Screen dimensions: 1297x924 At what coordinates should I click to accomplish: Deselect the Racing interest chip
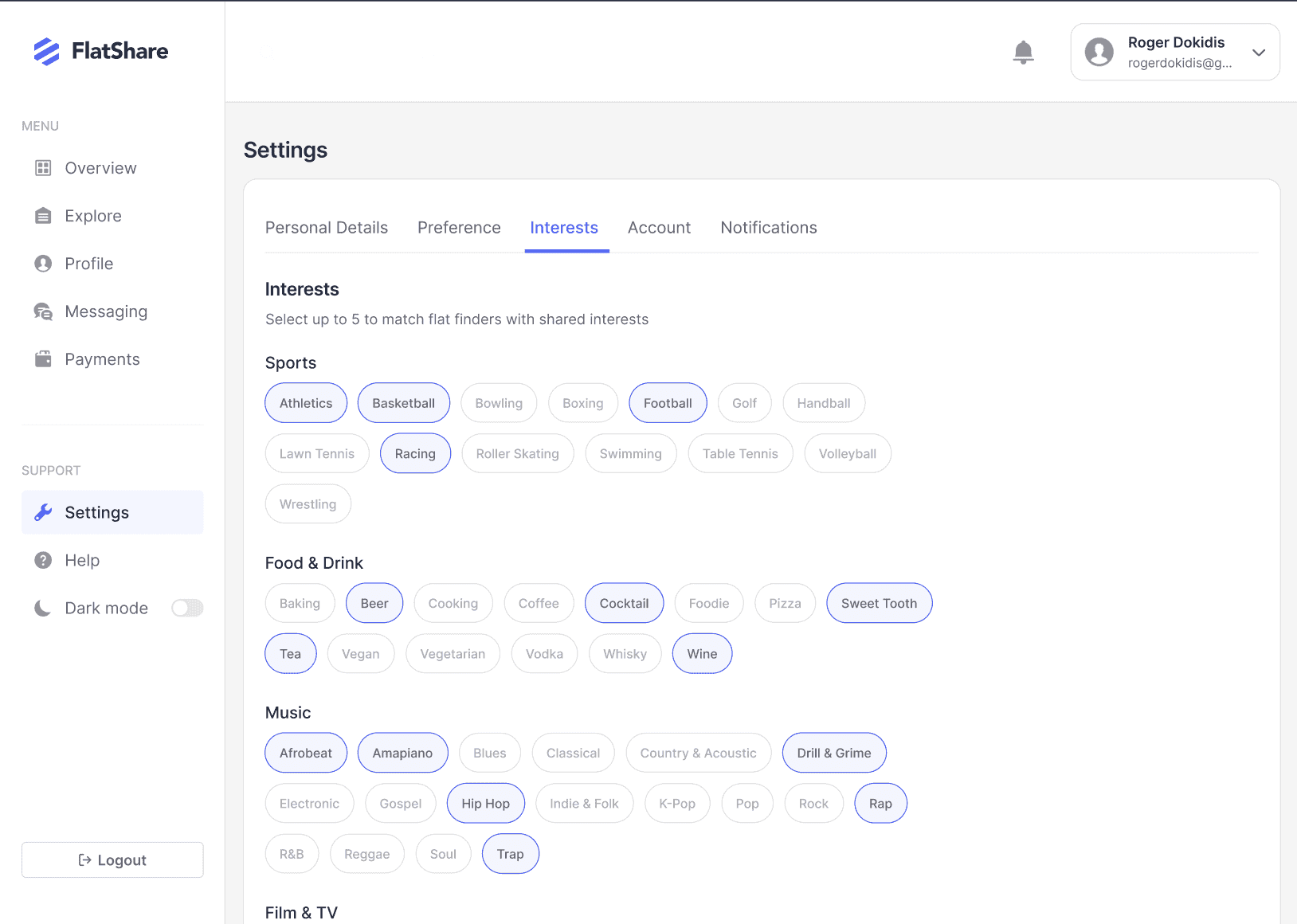click(415, 453)
